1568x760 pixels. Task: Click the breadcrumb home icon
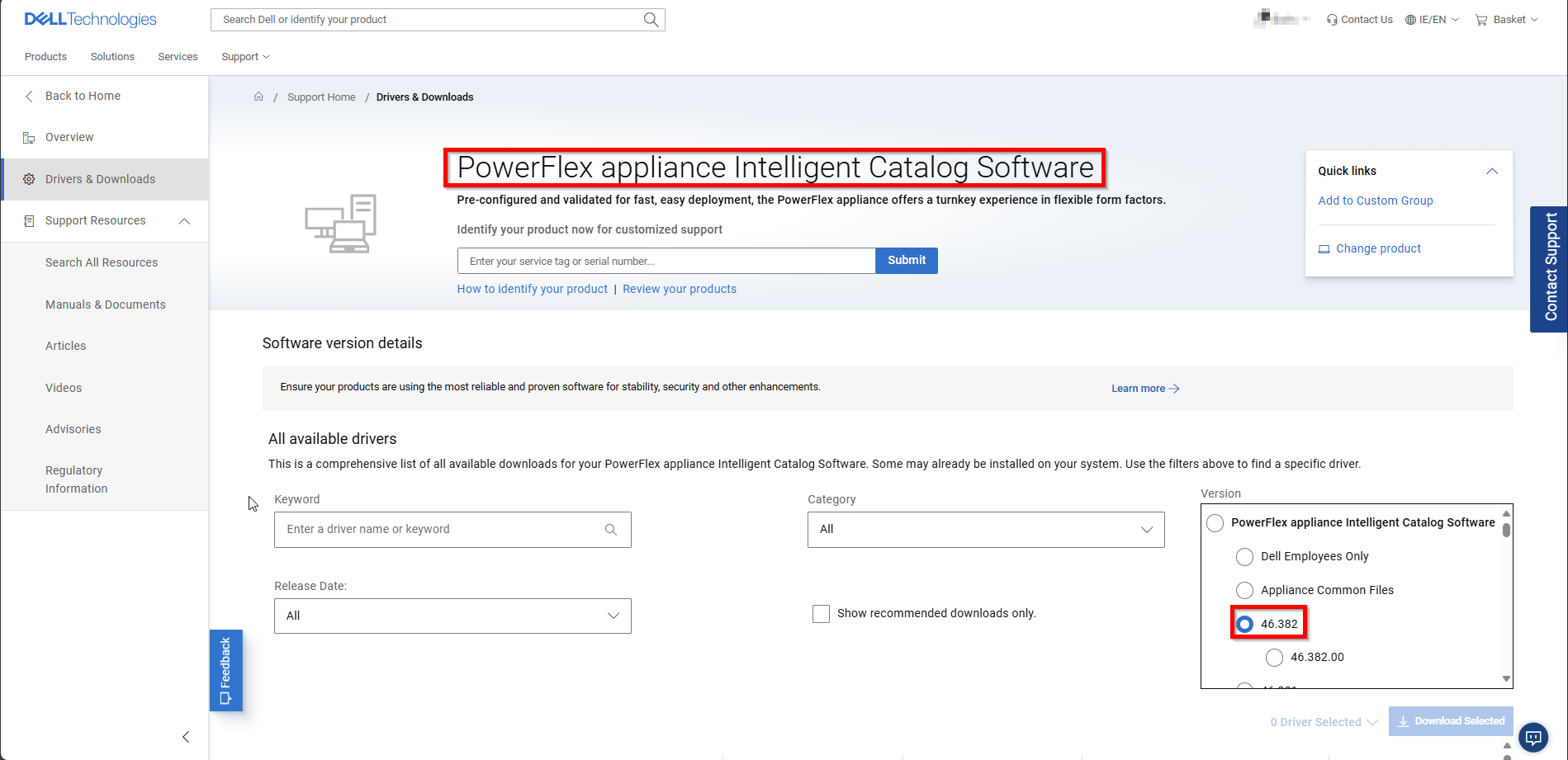point(258,97)
